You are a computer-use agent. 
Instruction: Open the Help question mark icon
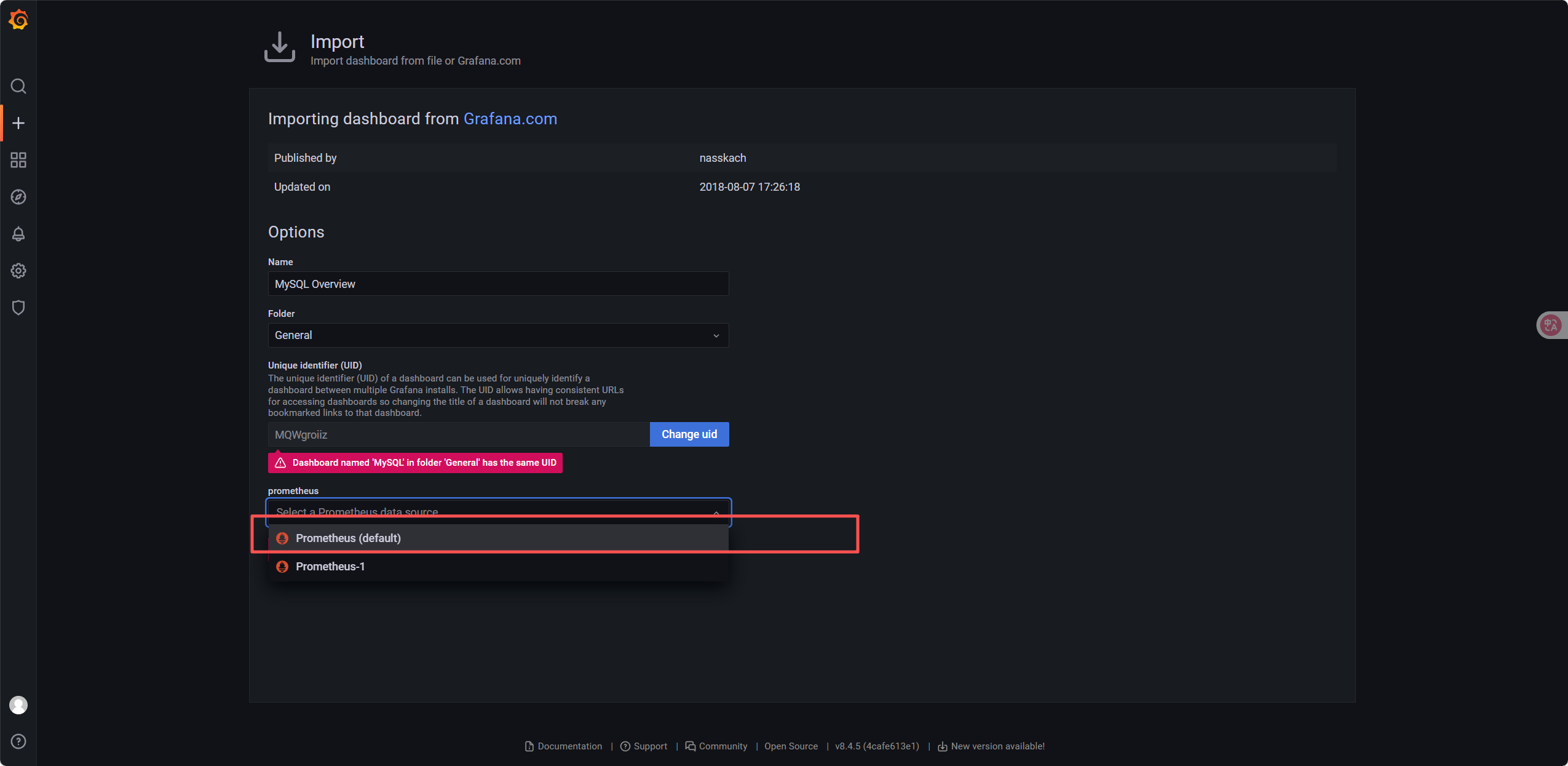pos(18,741)
